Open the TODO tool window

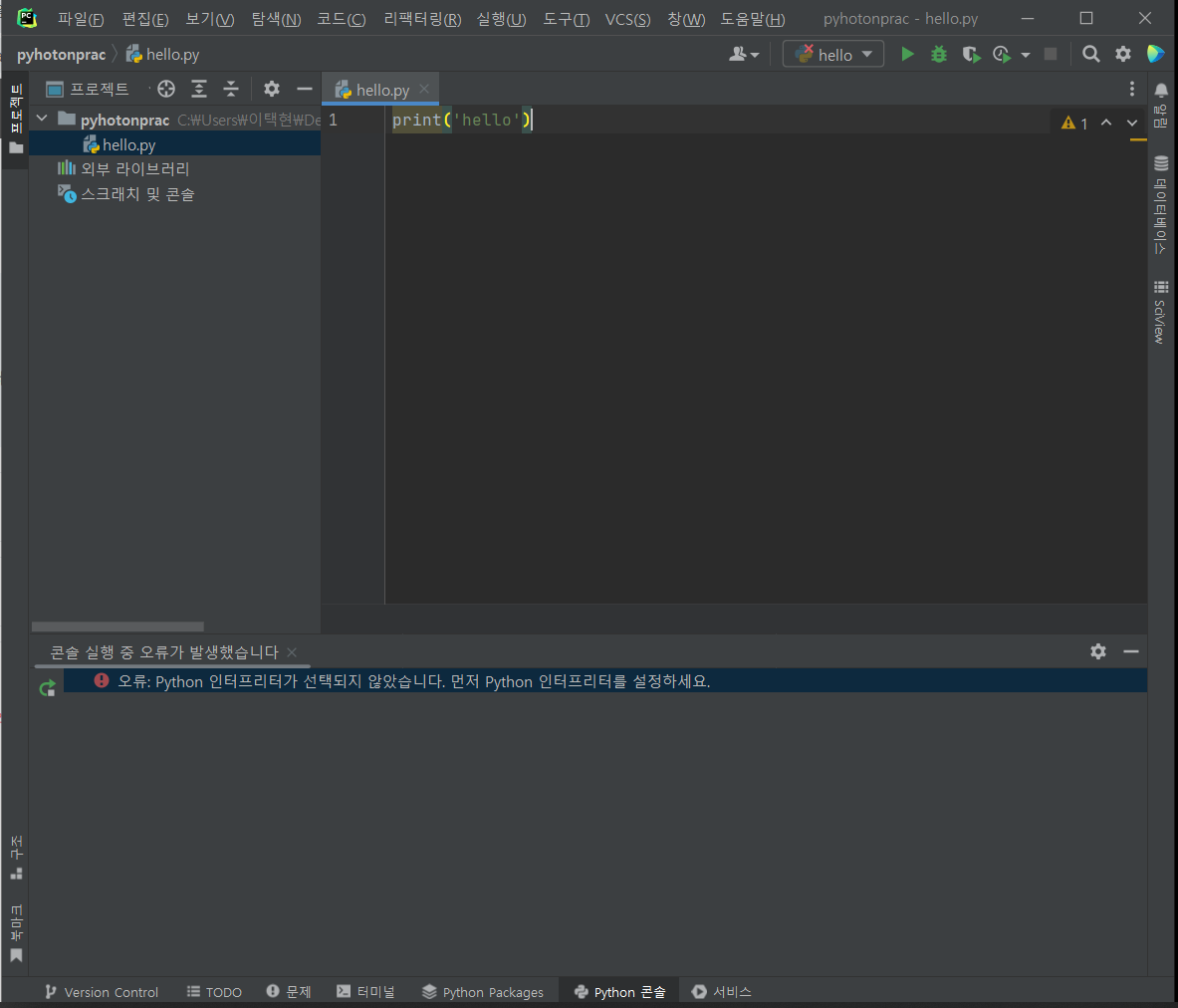[214, 992]
